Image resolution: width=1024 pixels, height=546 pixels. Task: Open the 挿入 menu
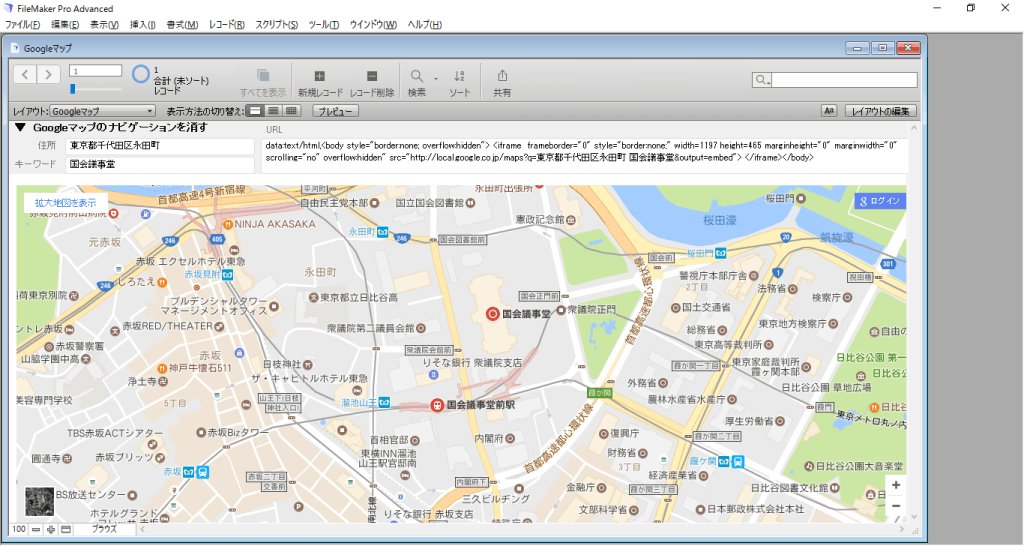142,25
